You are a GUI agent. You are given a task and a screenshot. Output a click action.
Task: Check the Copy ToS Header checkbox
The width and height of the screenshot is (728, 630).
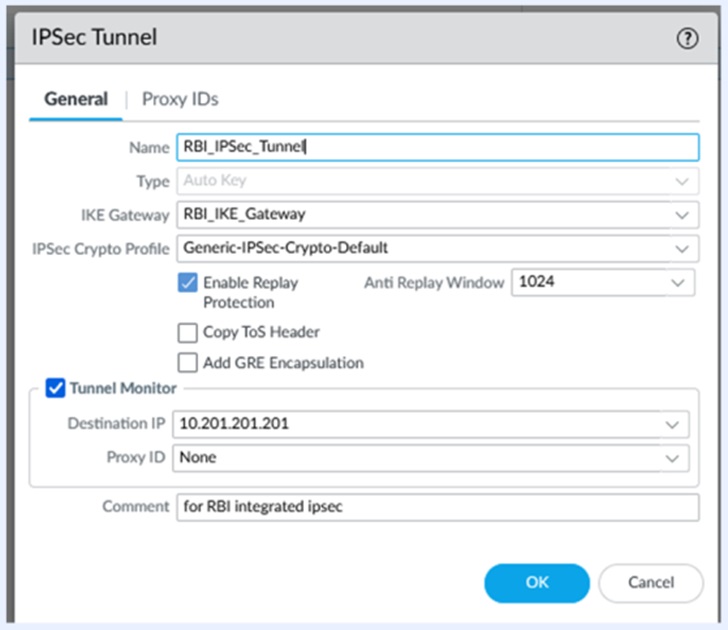pos(187,332)
